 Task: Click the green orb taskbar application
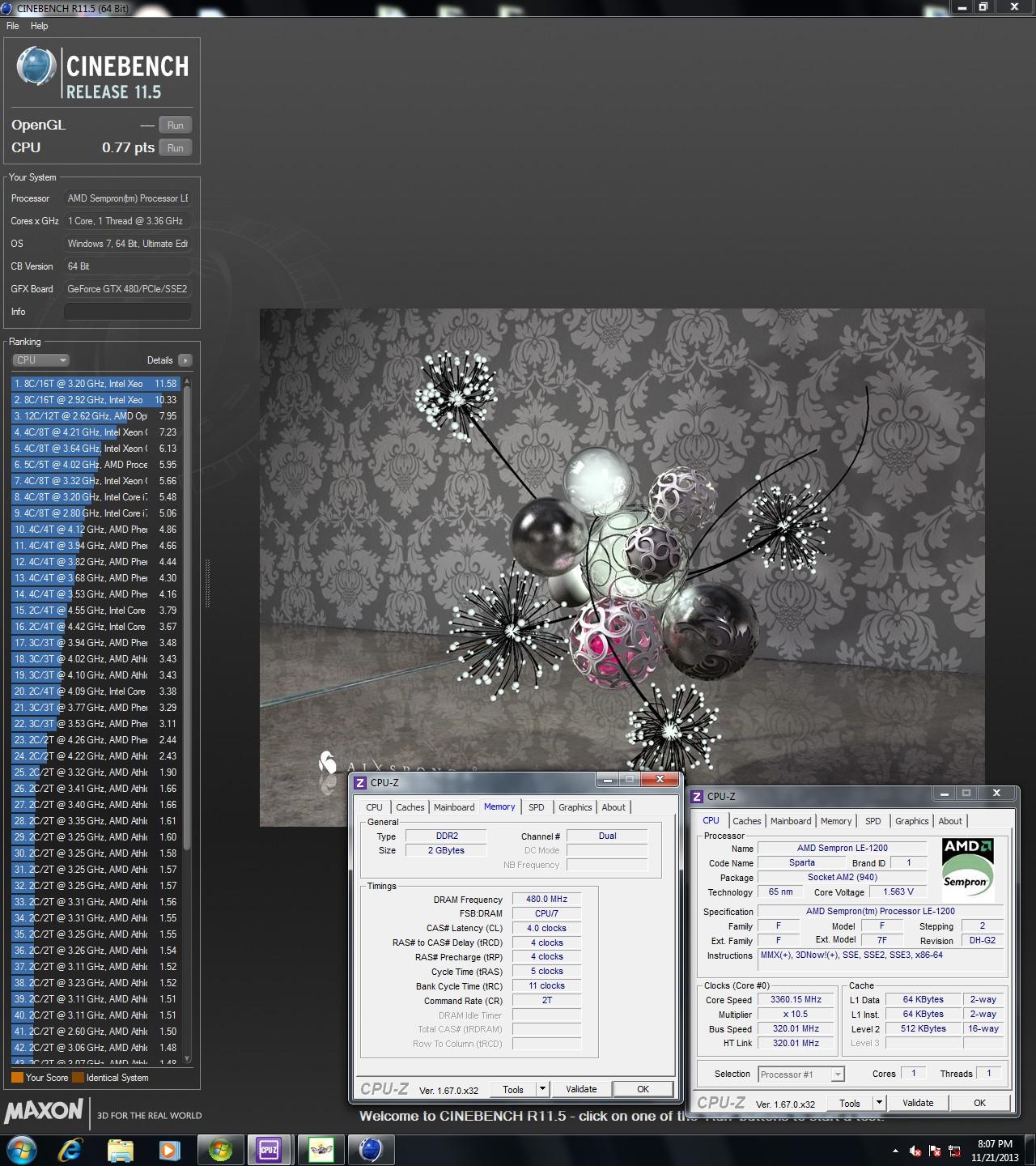click(x=220, y=1150)
